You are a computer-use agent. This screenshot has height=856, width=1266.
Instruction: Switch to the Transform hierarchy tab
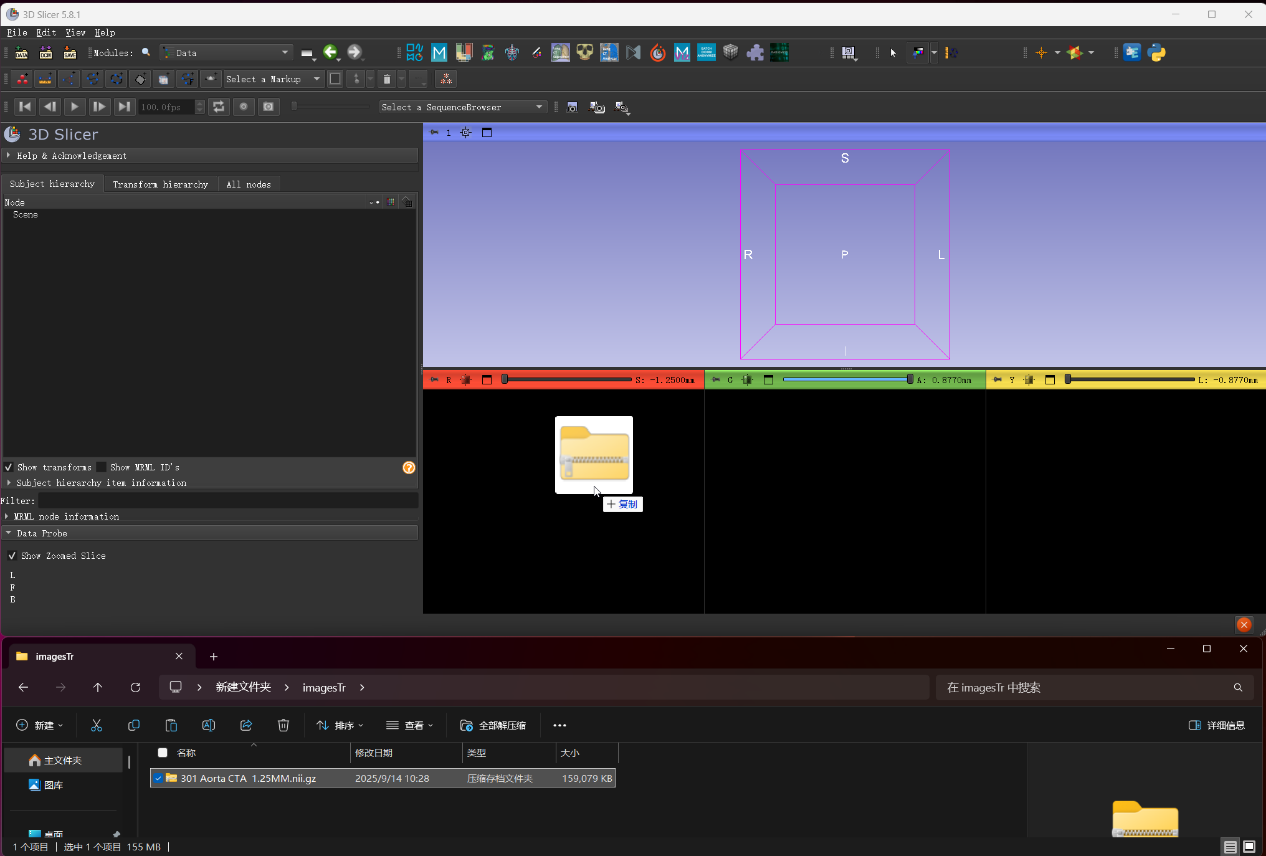(x=160, y=184)
